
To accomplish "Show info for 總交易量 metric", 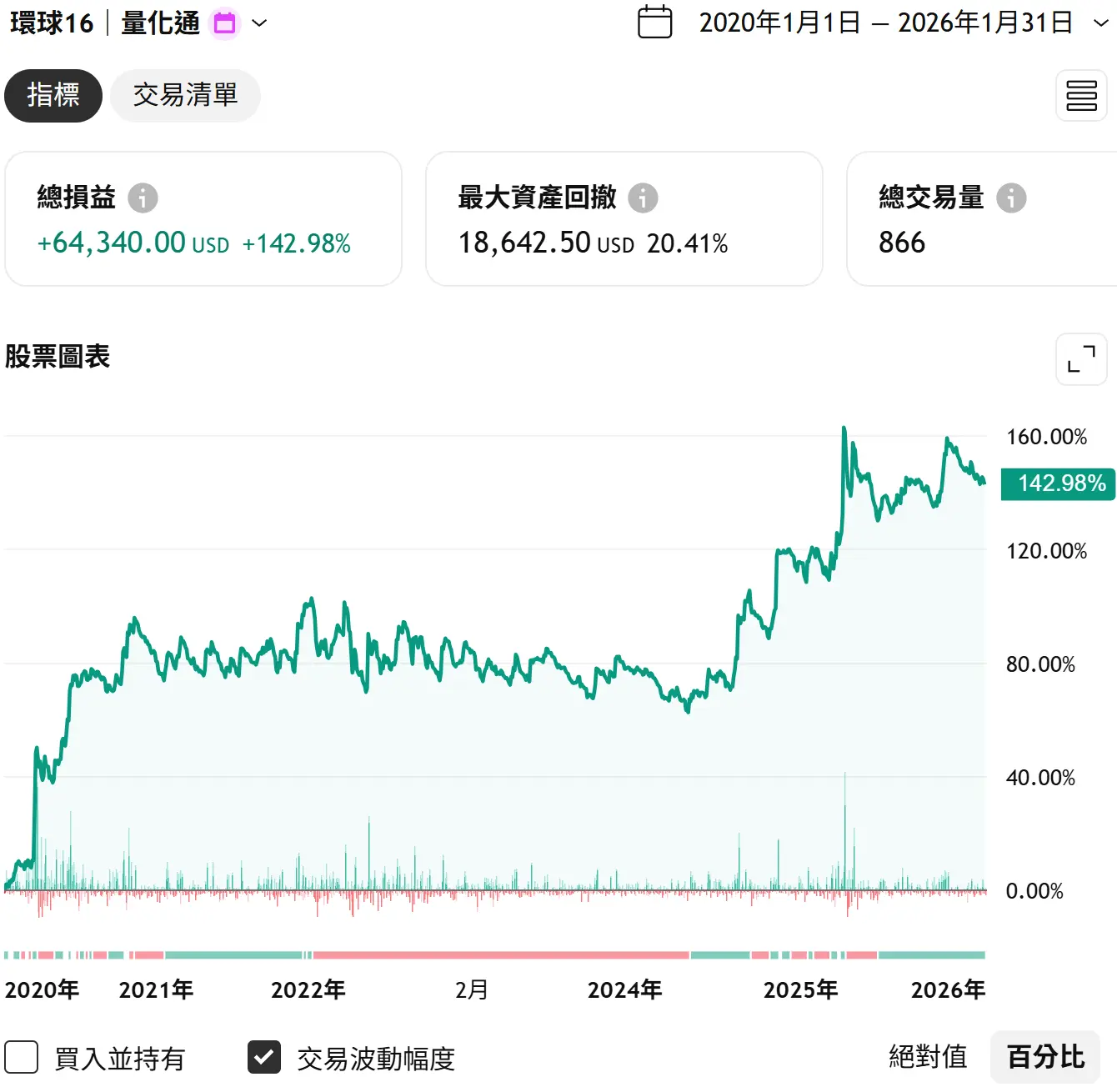I will coord(1011,198).
